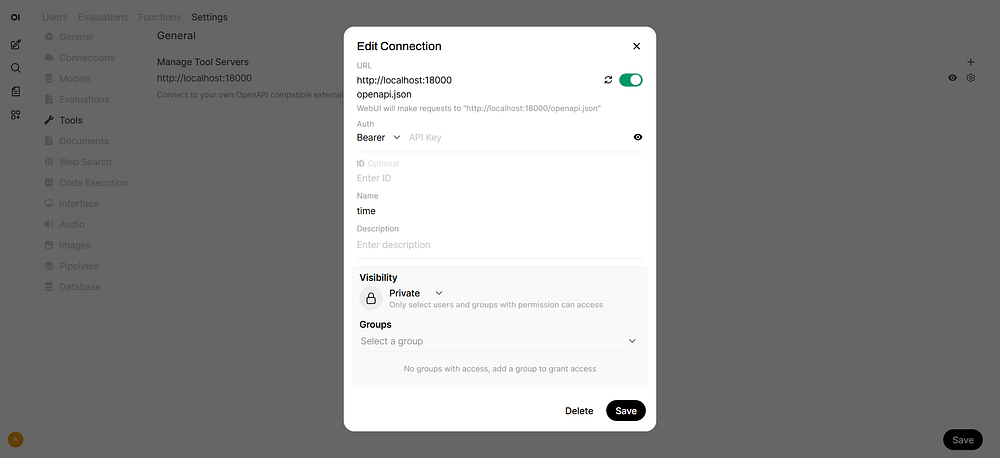
Task: Open search with the magnifier icon
Action: [16, 68]
